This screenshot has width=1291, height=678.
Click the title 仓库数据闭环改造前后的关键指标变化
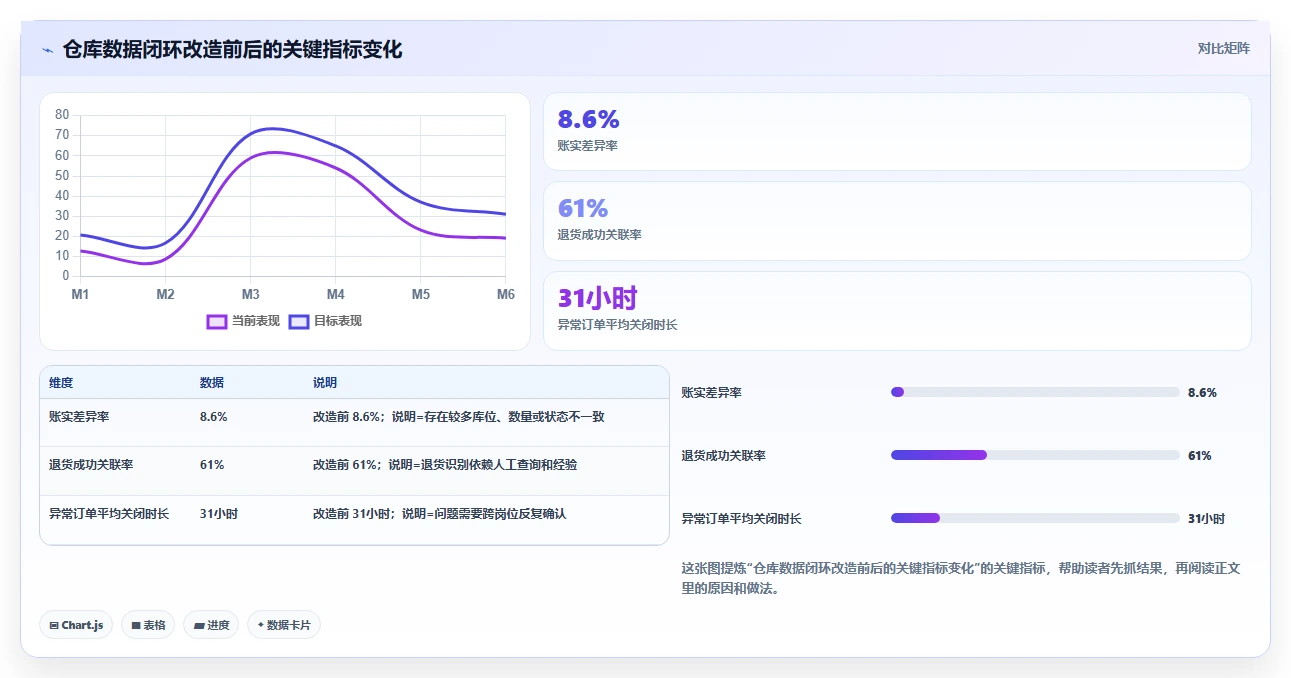click(233, 49)
